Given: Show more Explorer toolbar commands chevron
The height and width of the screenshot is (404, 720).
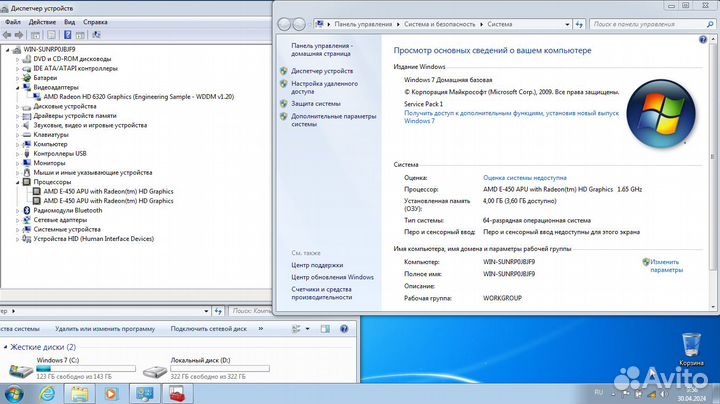Looking at the screenshot, I should 261,329.
